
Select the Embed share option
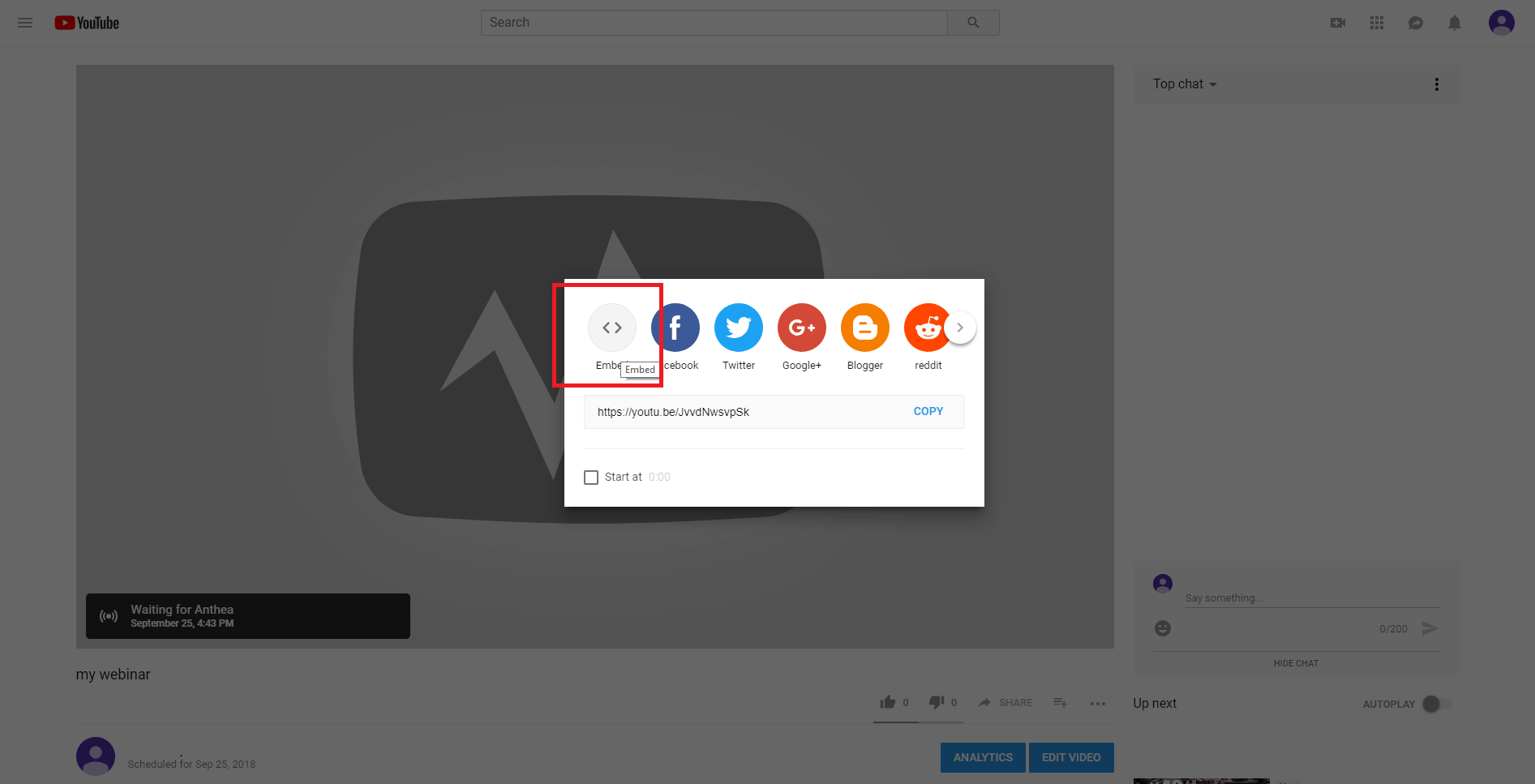612,328
